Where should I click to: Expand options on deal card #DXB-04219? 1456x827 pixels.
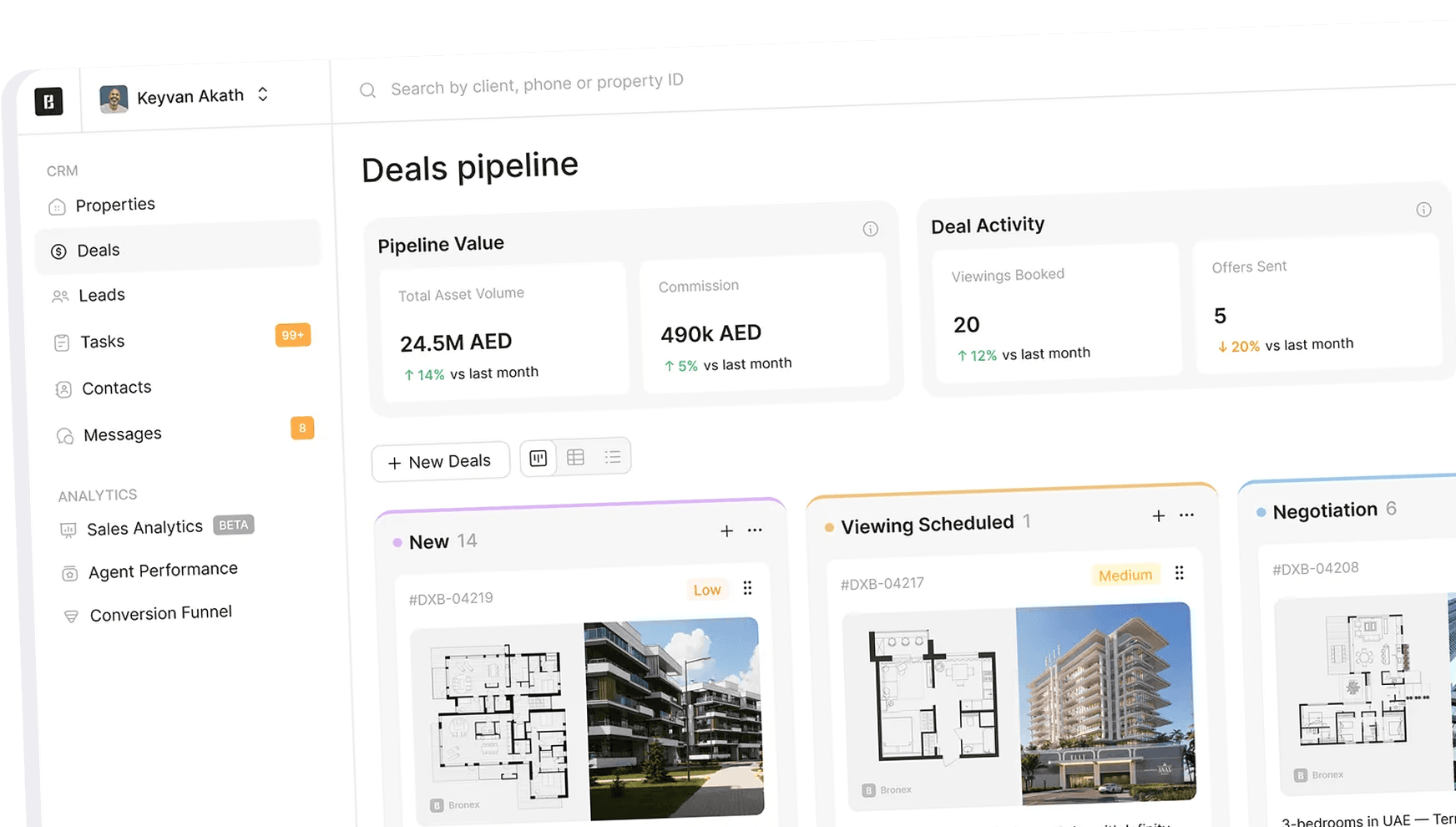click(x=747, y=587)
